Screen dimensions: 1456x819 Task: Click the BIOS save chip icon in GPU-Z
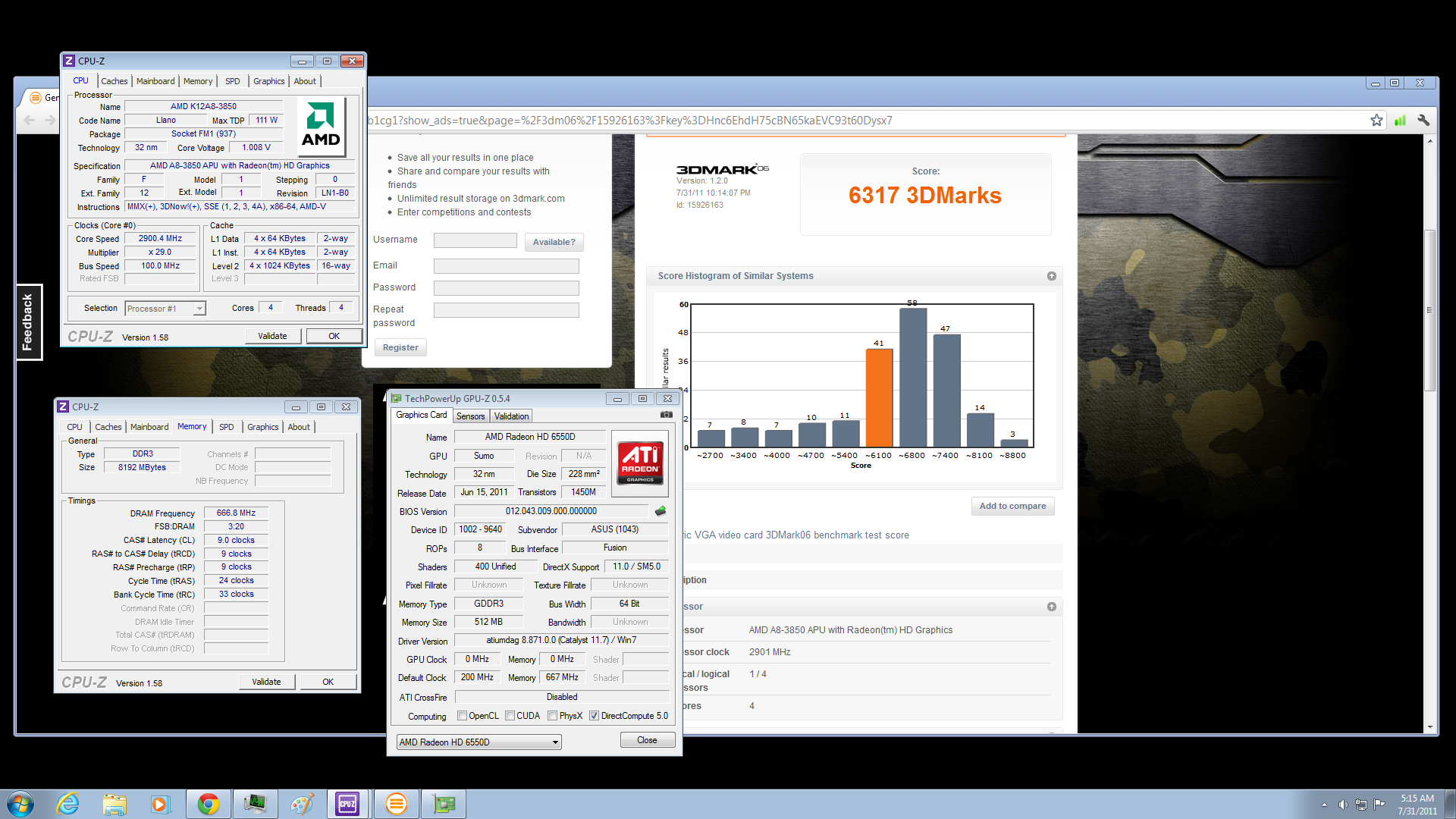pyautogui.click(x=661, y=511)
